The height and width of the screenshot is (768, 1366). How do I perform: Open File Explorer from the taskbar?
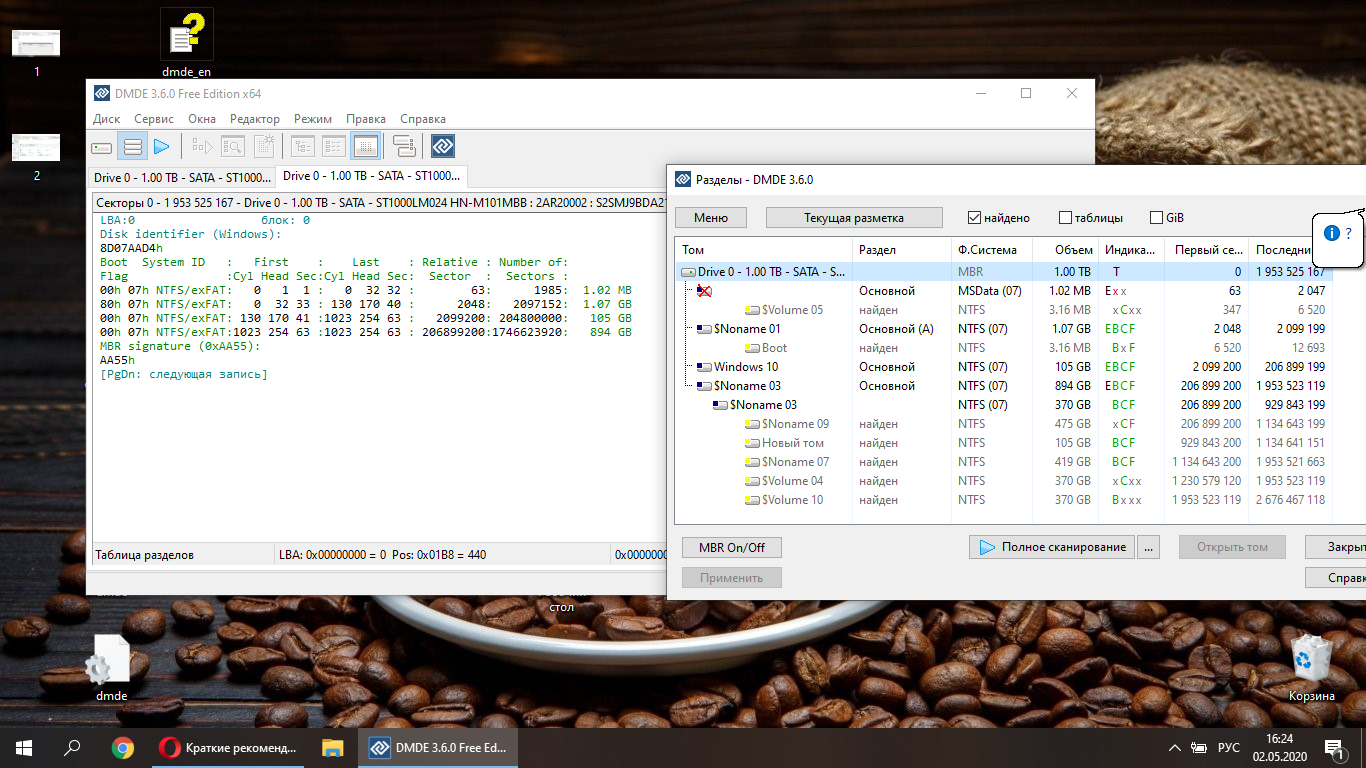pos(333,747)
